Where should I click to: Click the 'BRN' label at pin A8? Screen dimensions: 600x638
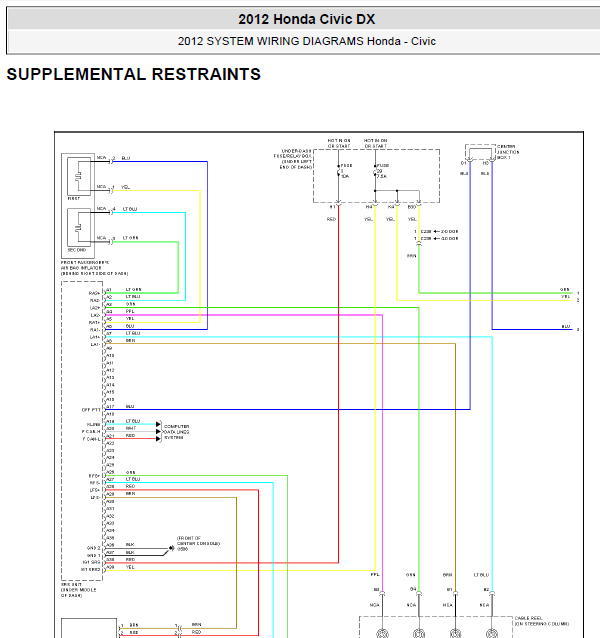point(131,340)
